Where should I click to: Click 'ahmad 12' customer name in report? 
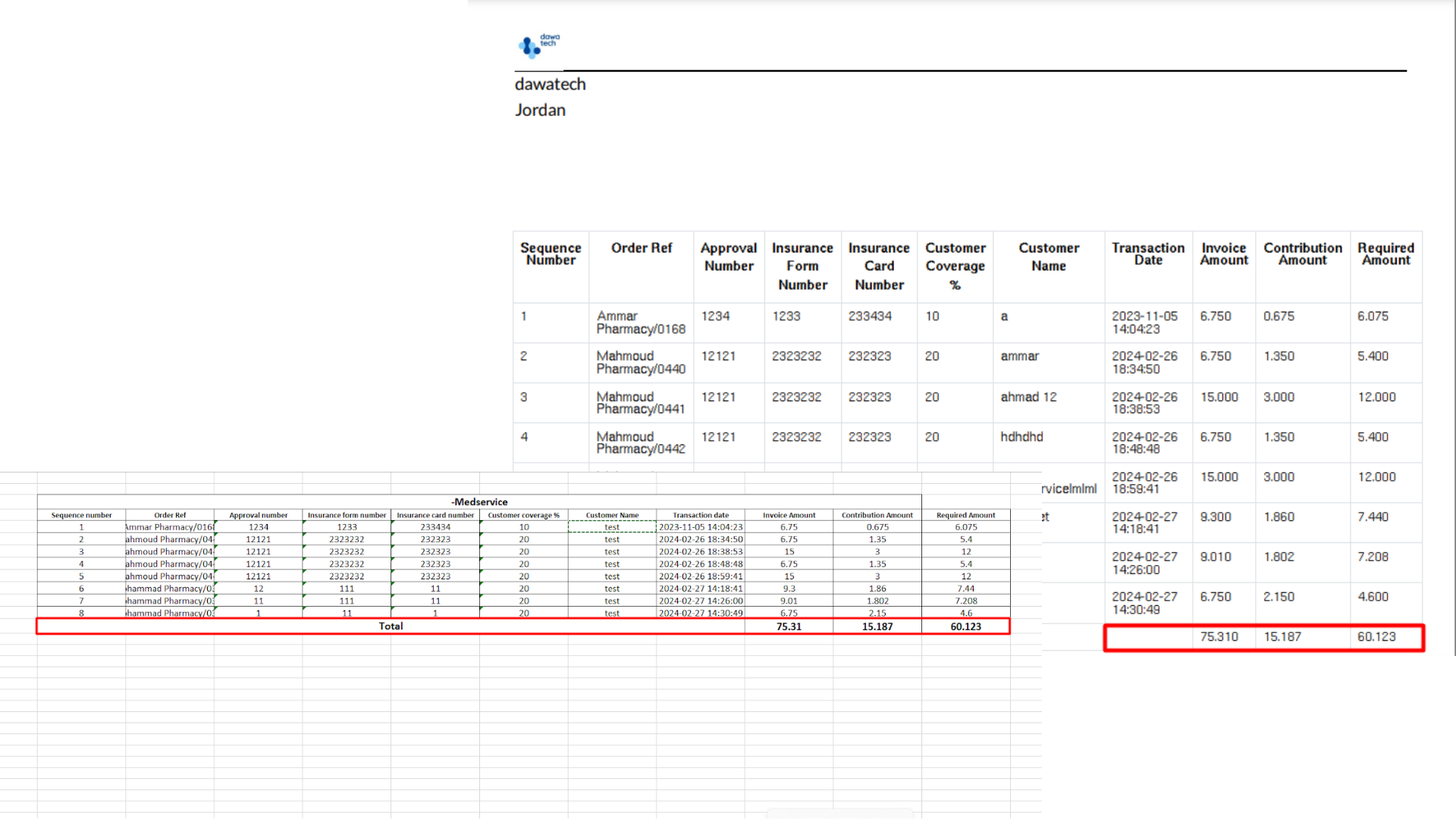click(x=1028, y=397)
